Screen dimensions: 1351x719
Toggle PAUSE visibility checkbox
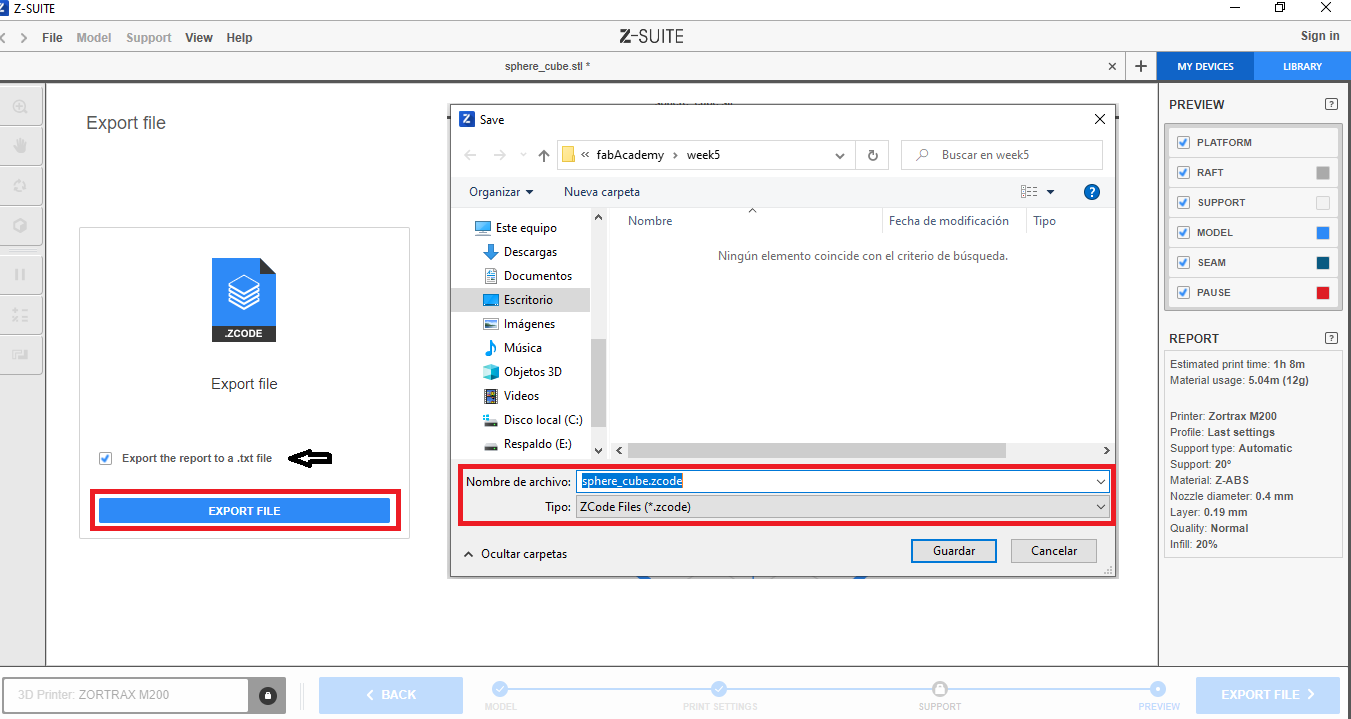(1183, 292)
